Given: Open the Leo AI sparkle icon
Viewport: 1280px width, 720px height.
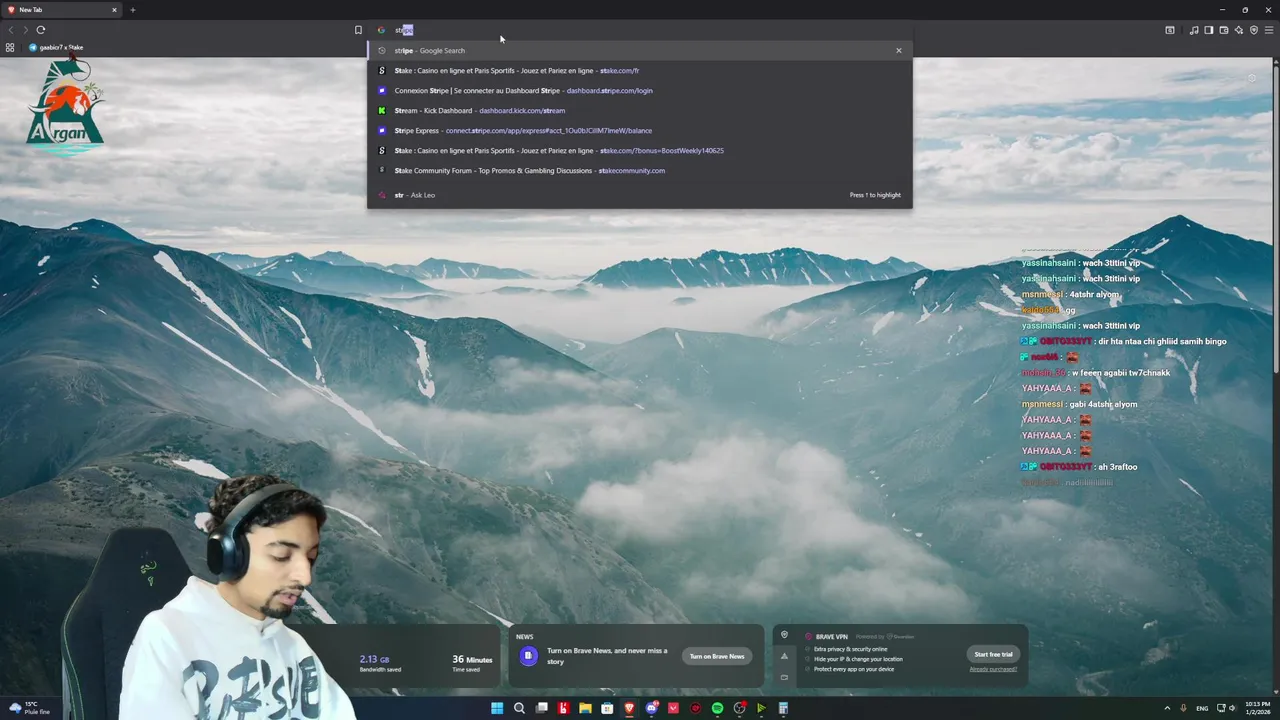Looking at the screenshot, I should (x=1239, y=30).
